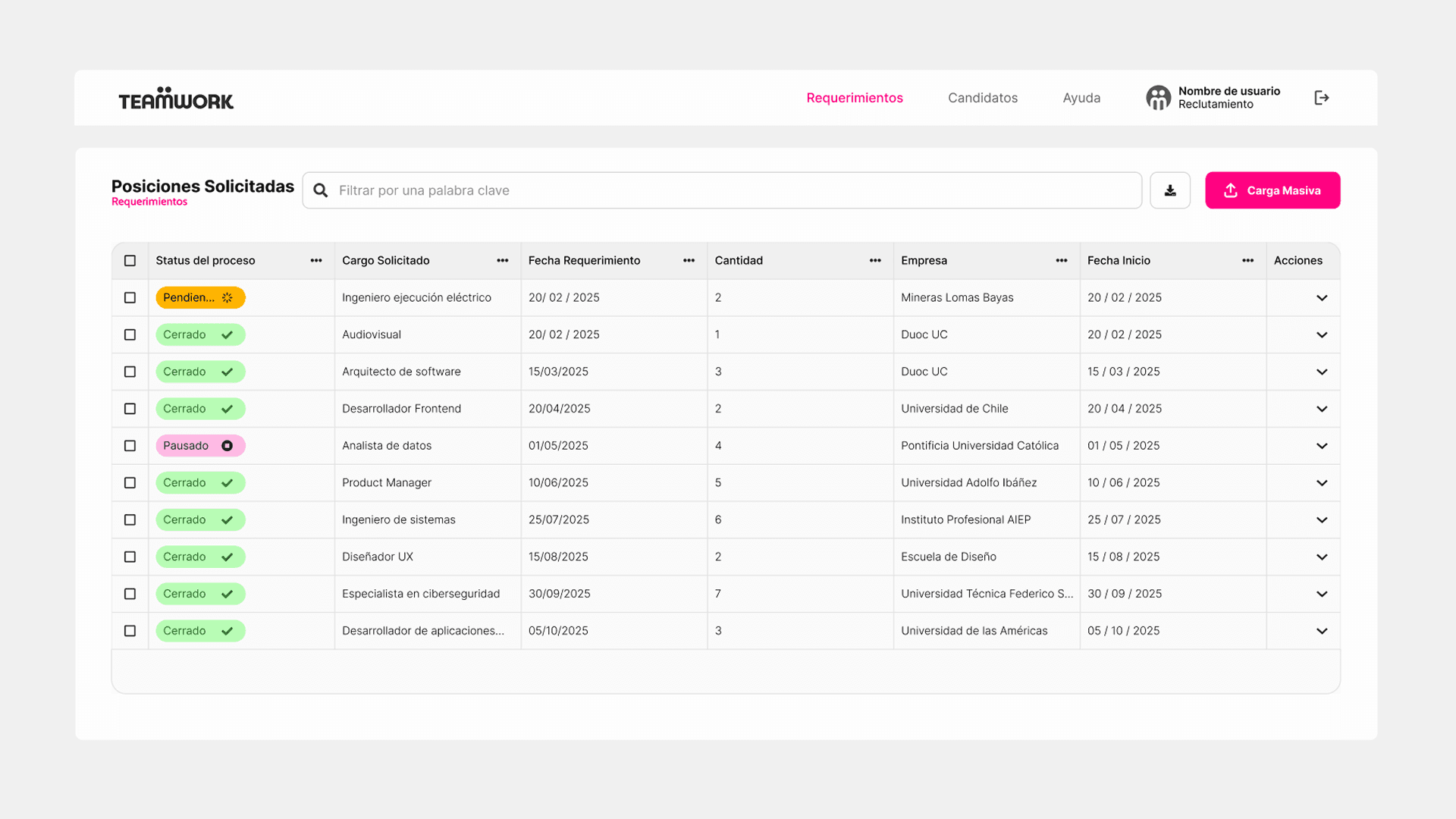The width and height of the screenshot is (1456, 819).
Task: Open Status del proceso column options
Action: 316,261
